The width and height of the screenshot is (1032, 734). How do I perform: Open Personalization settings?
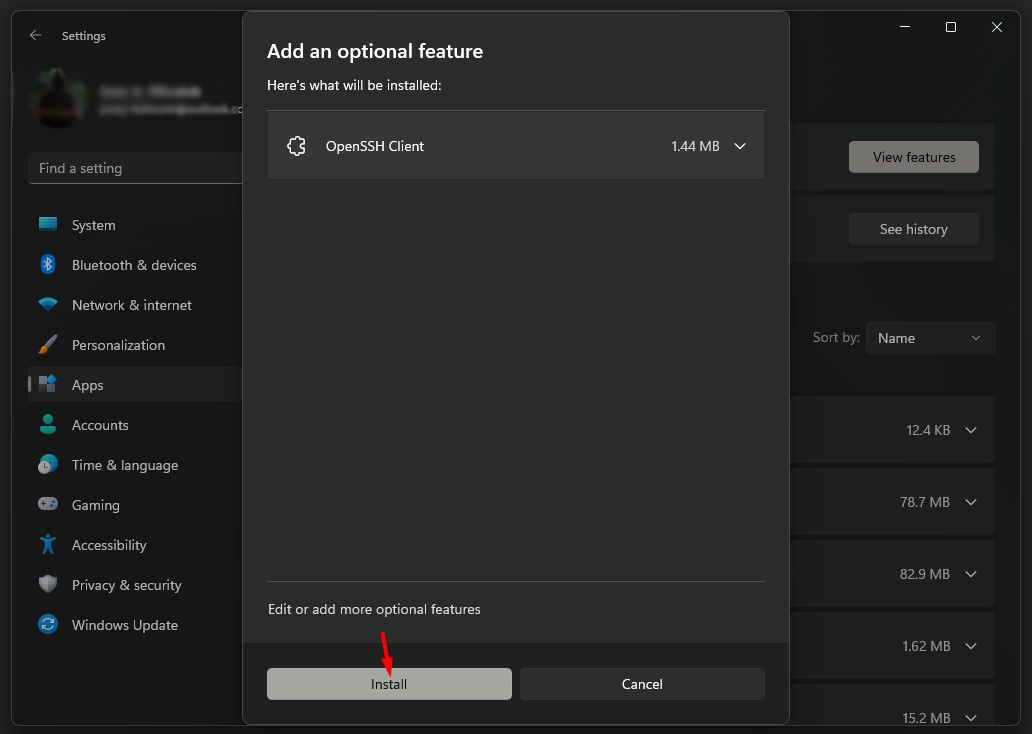pos(136,345)
